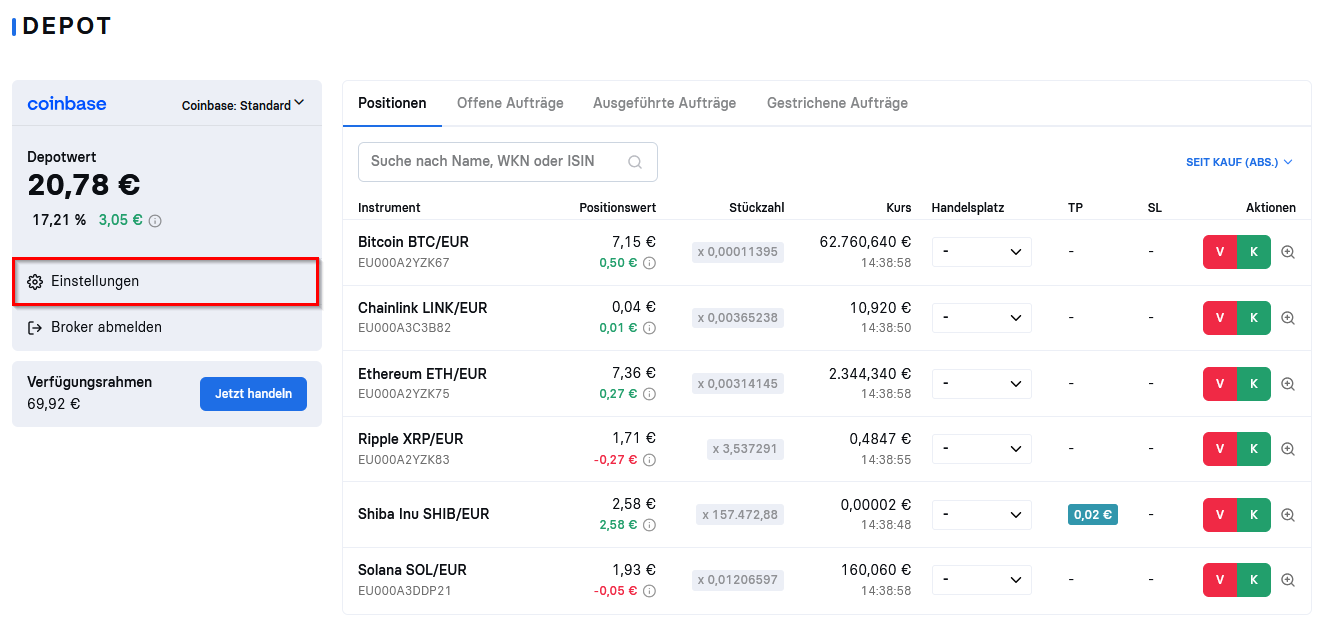Open Handelsplatz dropdown for Chainlink LINK/EUR
Viewport: 1324px width, 626px height.
(x=981, y=318)
